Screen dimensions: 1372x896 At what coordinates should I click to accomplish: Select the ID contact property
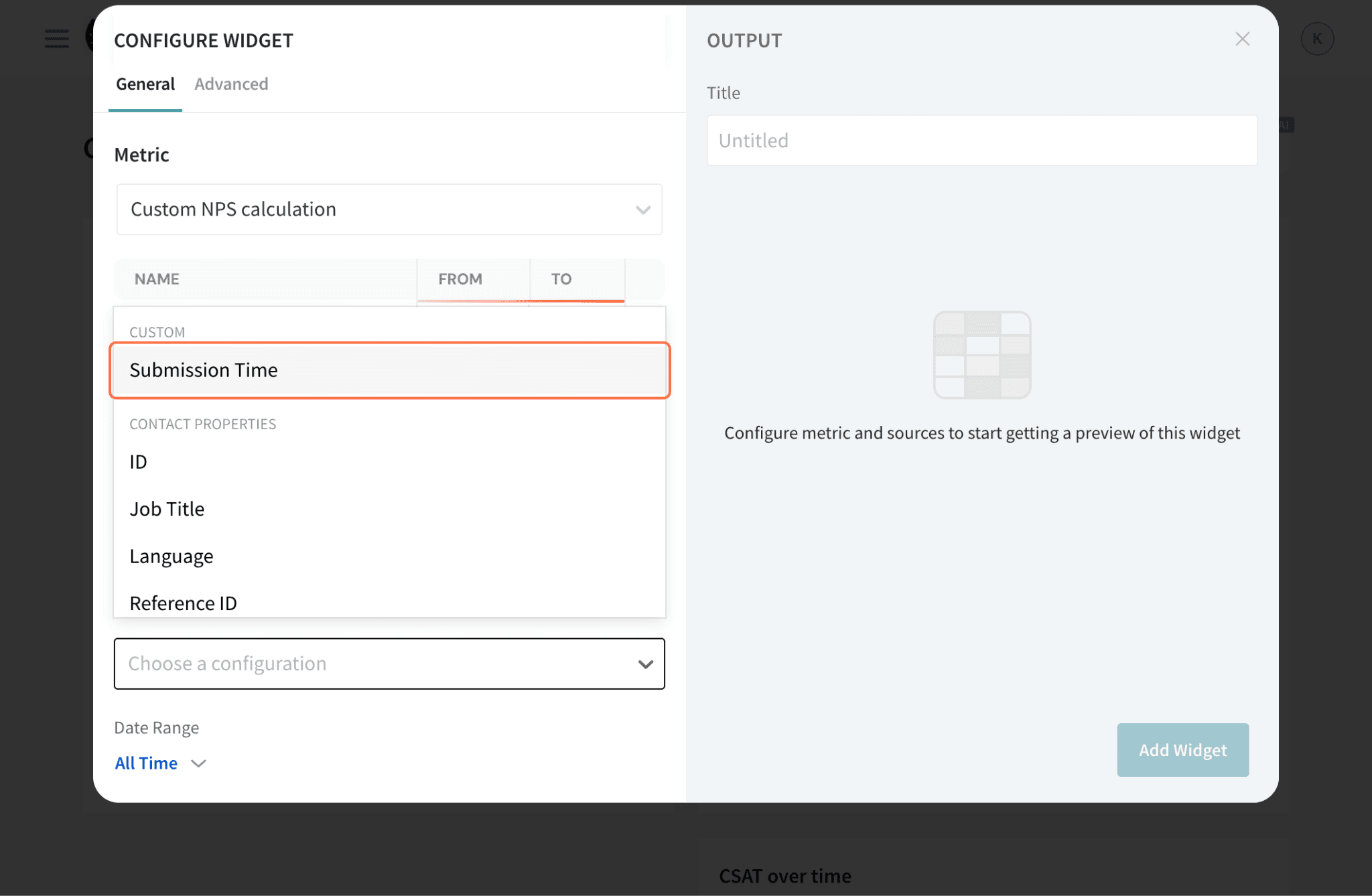point(139,462)
